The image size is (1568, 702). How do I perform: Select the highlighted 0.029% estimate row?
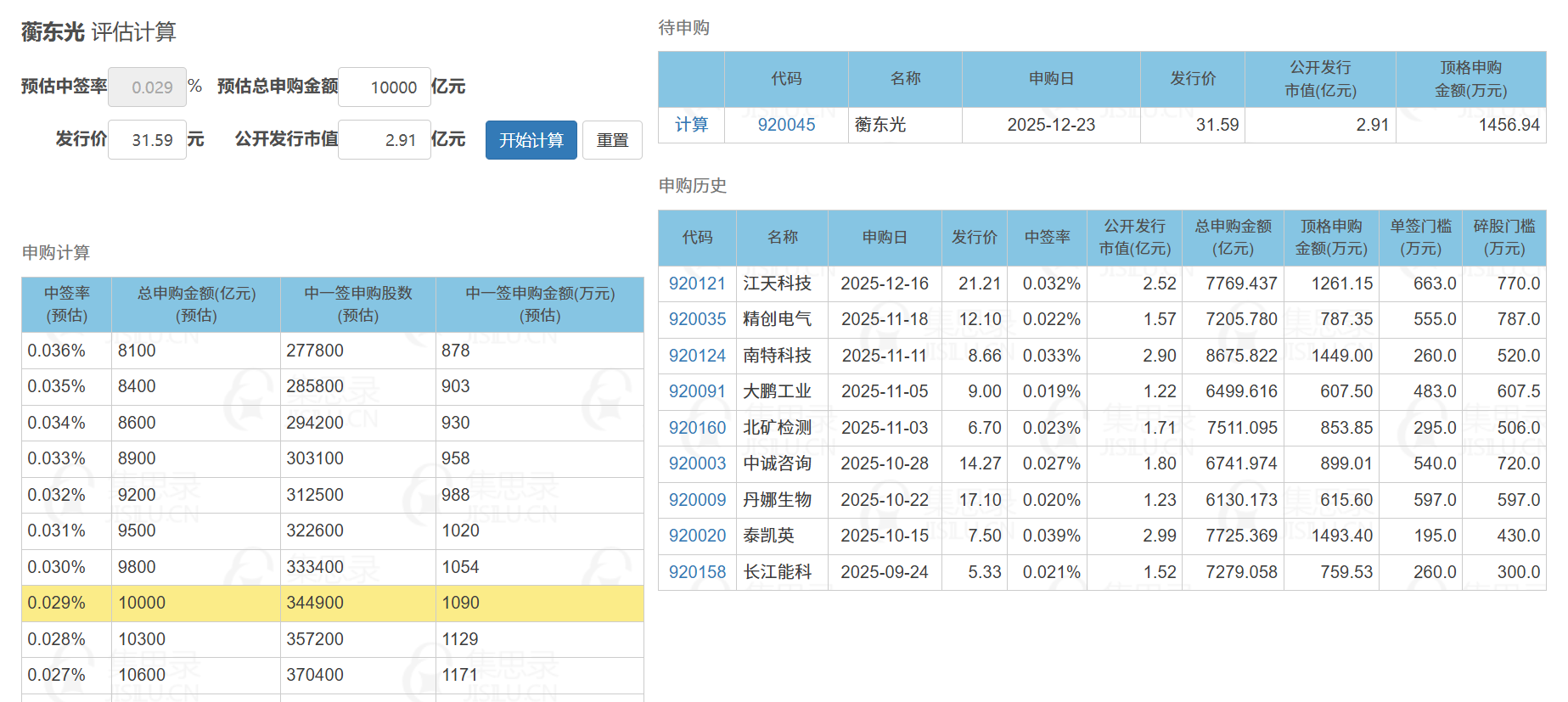(332, 603)
